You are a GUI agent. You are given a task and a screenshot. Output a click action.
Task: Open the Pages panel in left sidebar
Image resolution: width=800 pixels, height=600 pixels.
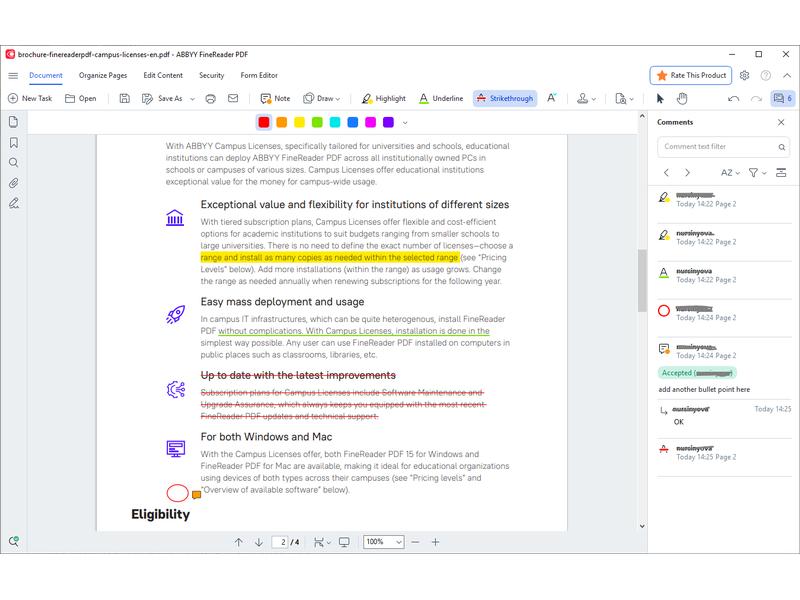tap(14, 122)
